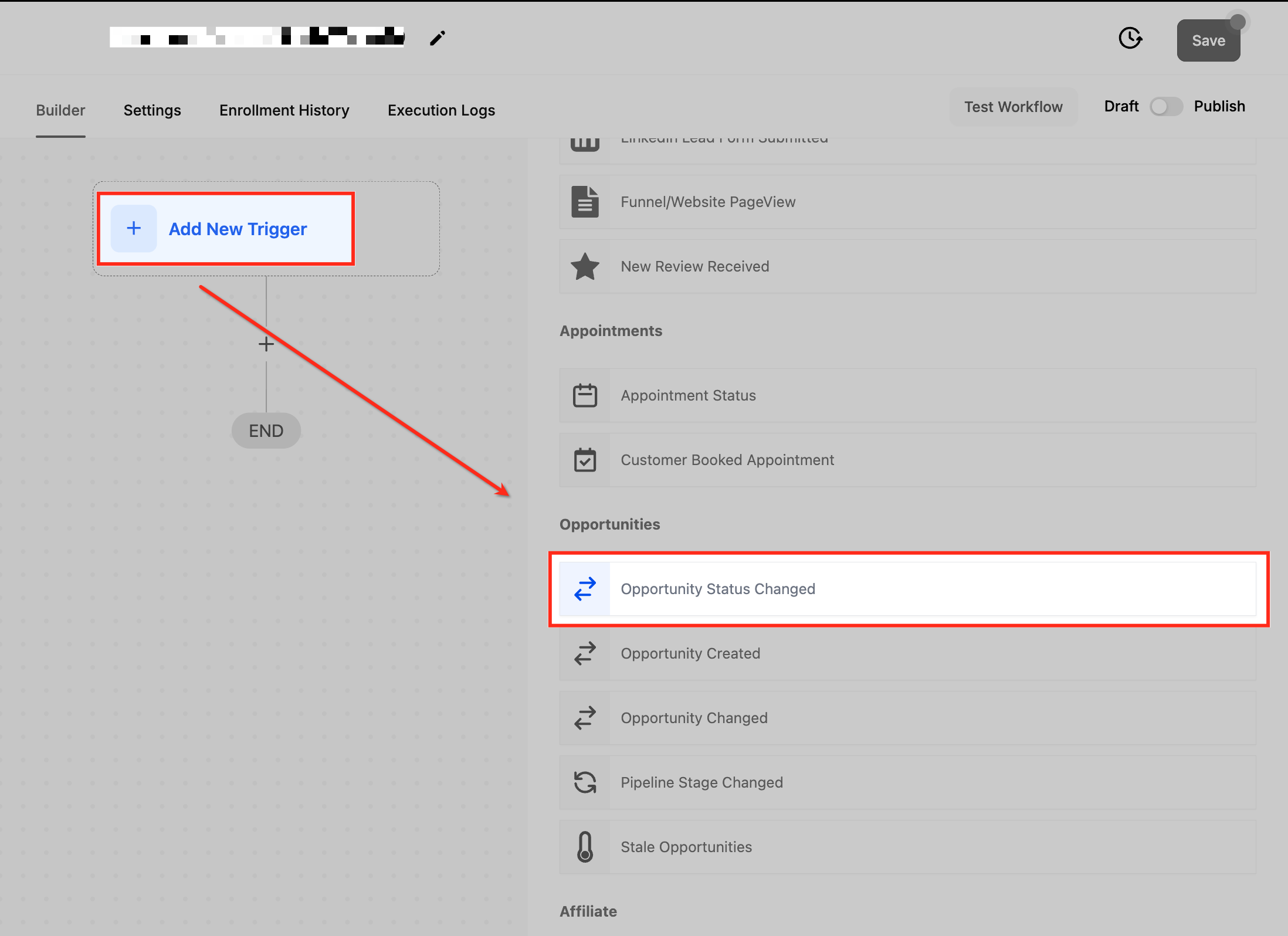Click the plus sign above the END node
This screenshot has height=936, width=1288.
[x=266, y=344]
